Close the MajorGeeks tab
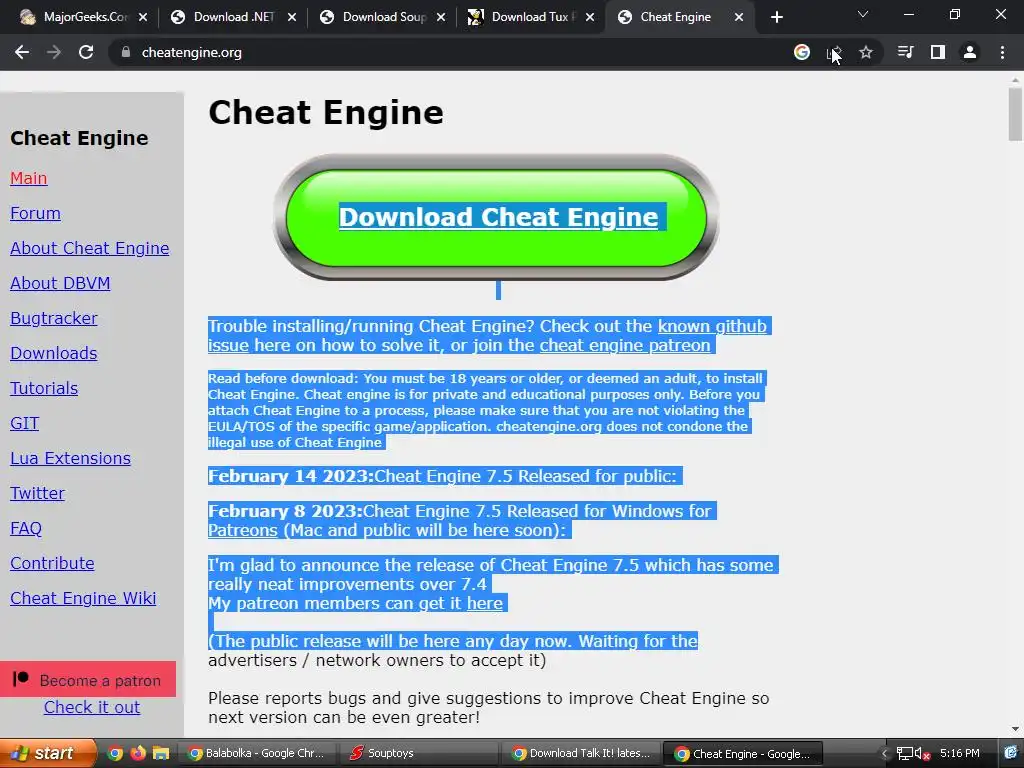Screen dimensions: 1024x768 coord(143,17)
